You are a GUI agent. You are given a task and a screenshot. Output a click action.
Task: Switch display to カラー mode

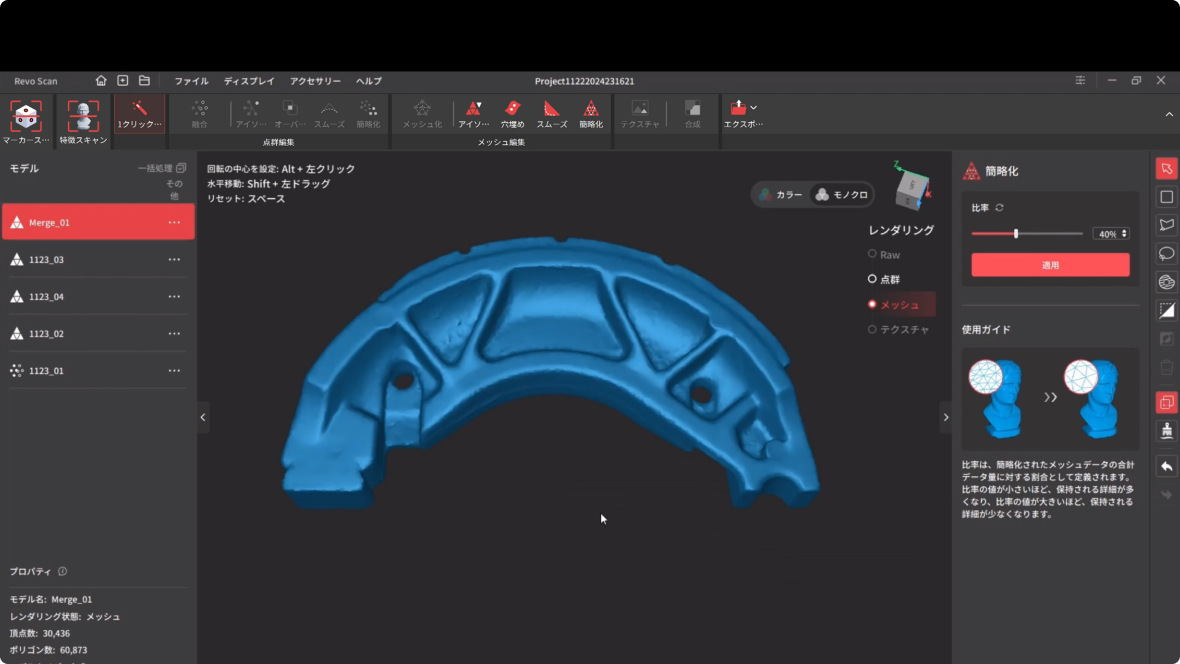click(x=781, y=195)
